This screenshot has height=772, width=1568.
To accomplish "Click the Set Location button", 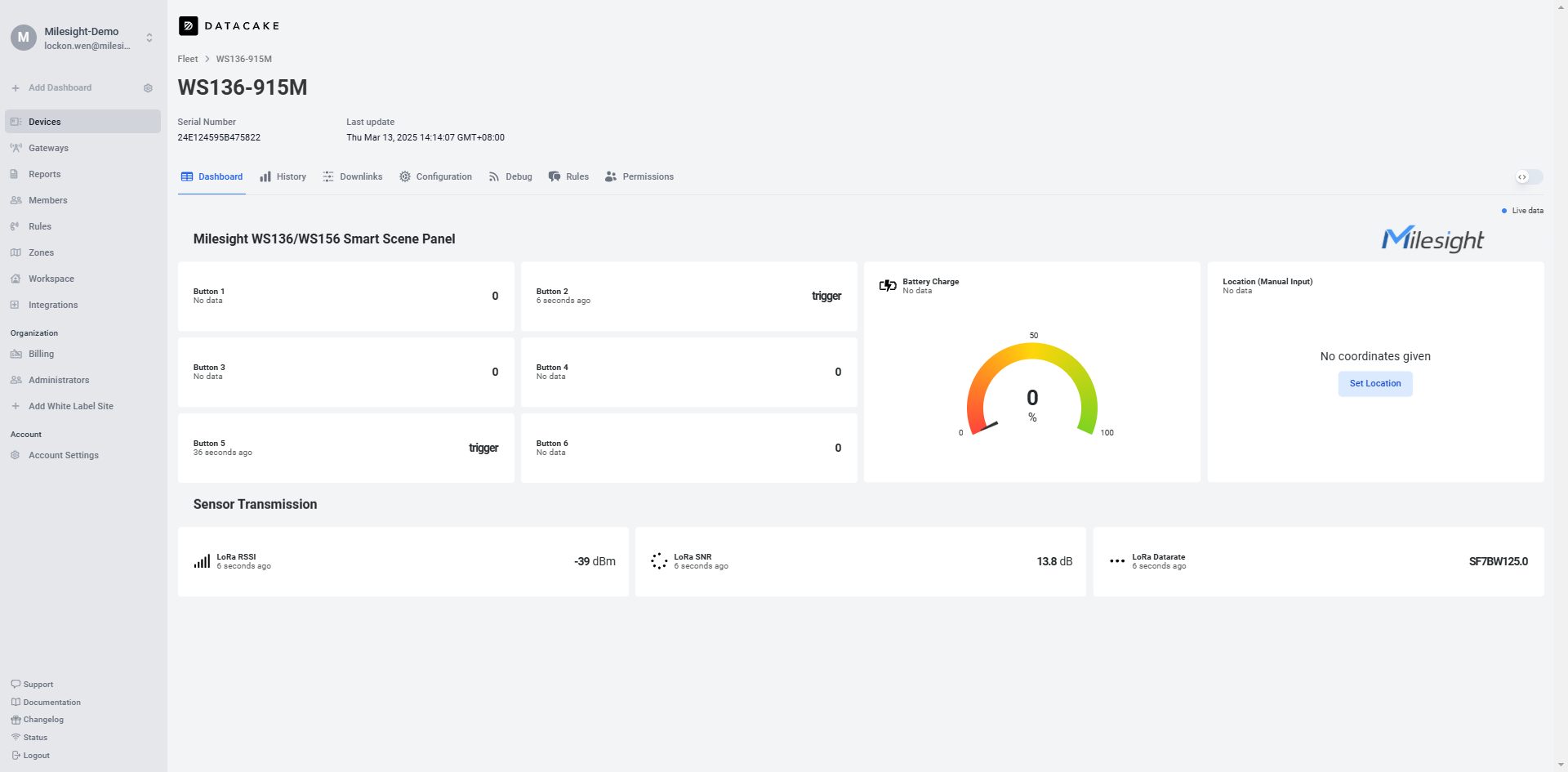I will [1375, 384].
